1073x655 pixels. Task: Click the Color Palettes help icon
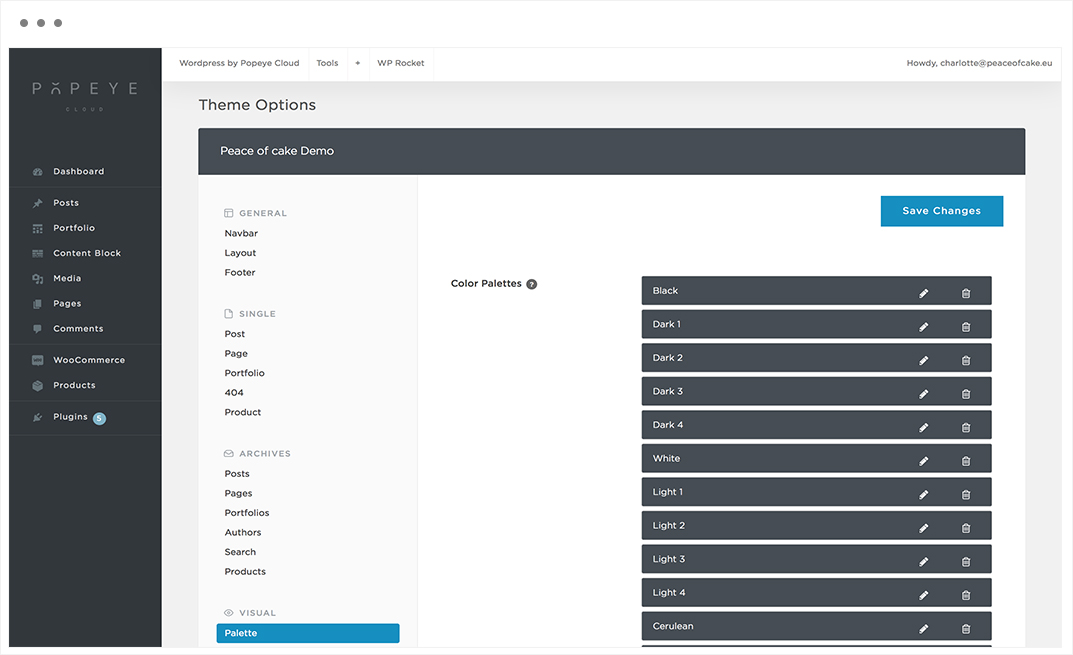(x=531, y=284)
